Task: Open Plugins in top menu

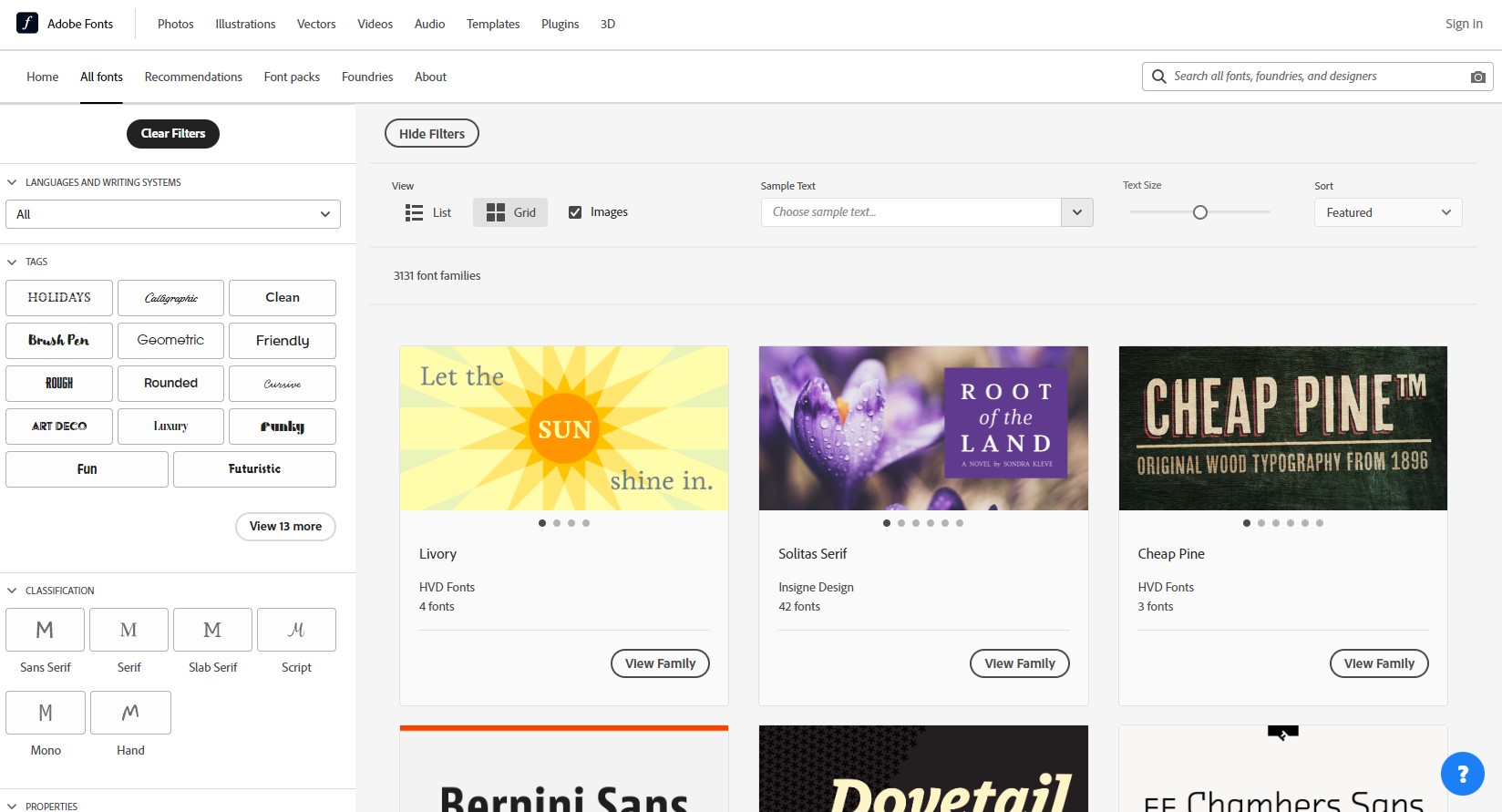Action: (560, 24)
